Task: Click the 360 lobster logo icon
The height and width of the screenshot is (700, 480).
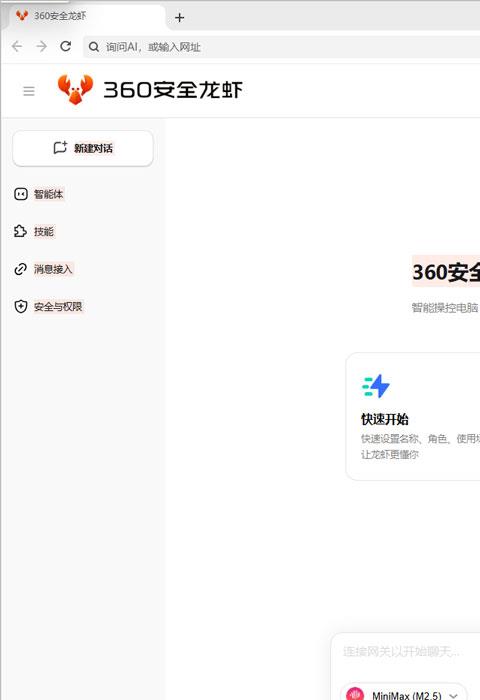Action: pyautogui.click(x=75, y=89)
